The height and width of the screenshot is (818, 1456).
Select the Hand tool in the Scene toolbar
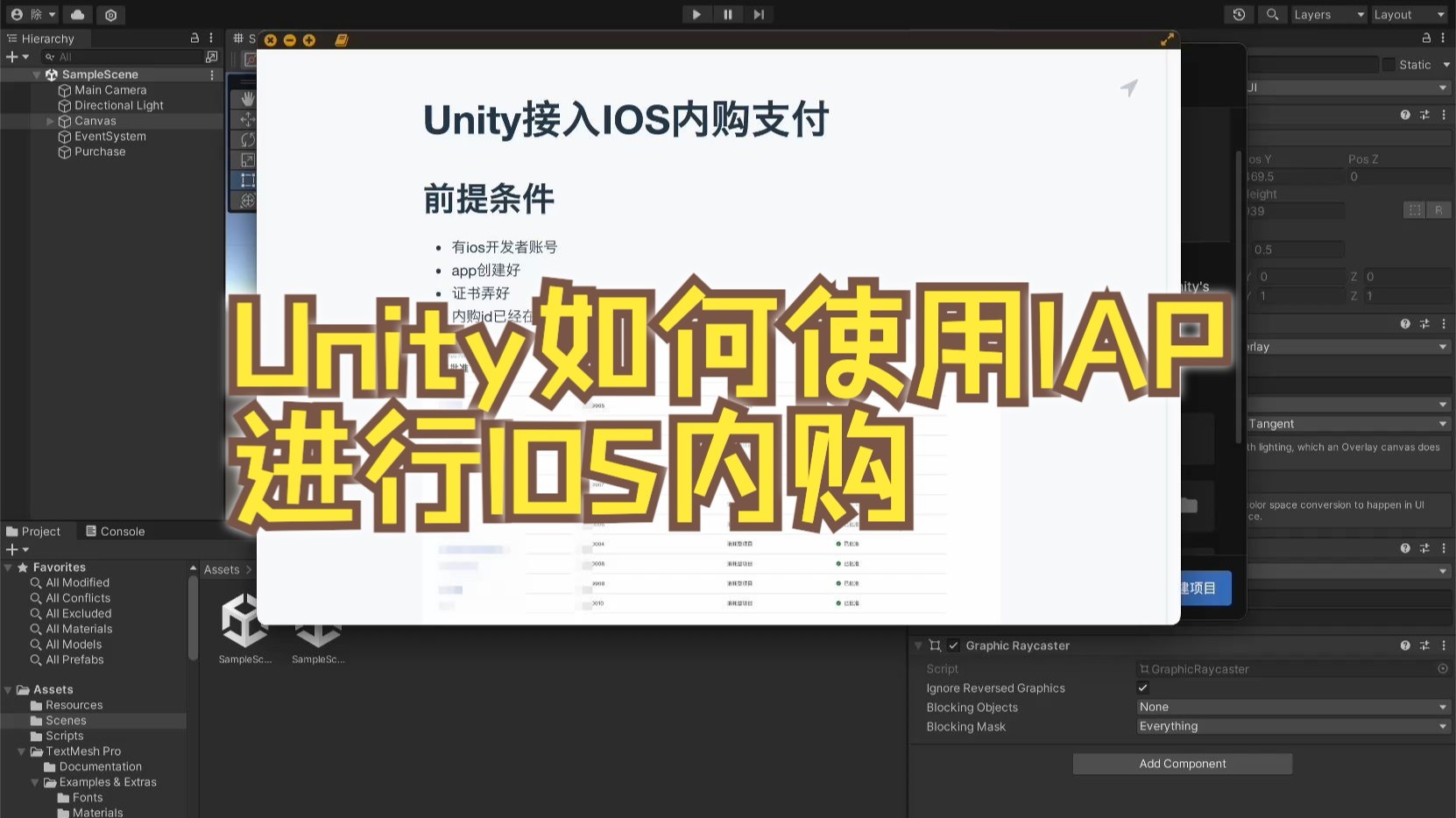(x=248, y=98)
